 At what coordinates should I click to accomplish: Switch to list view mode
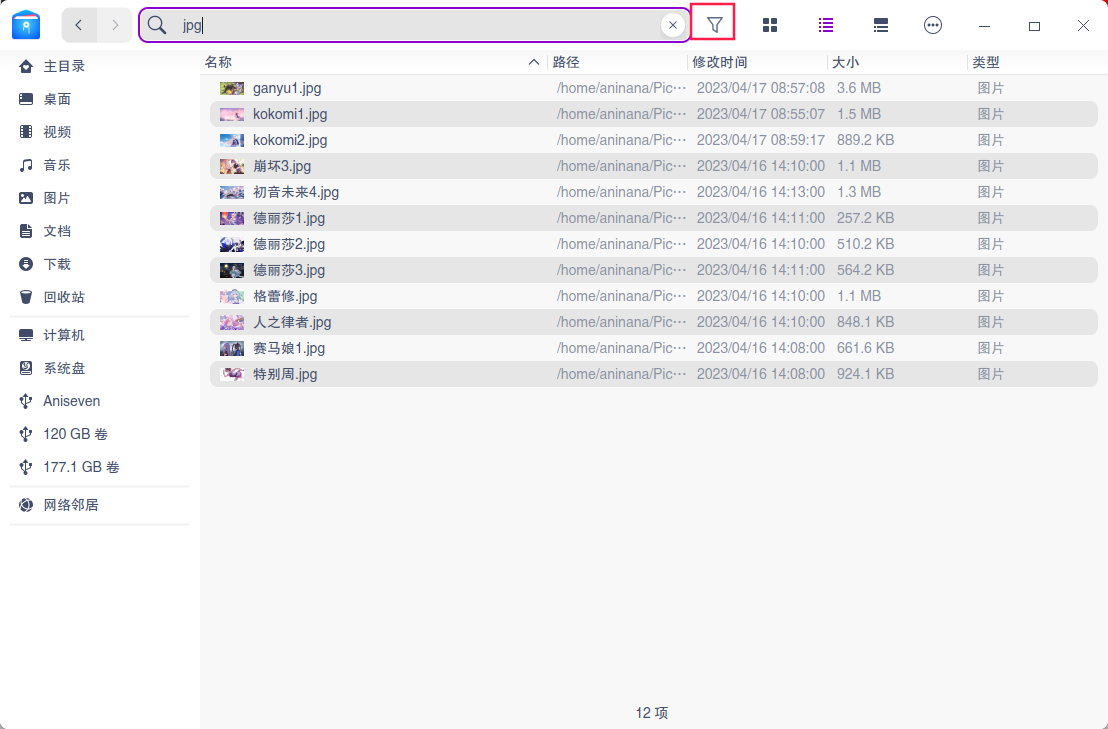coord(825,25)
